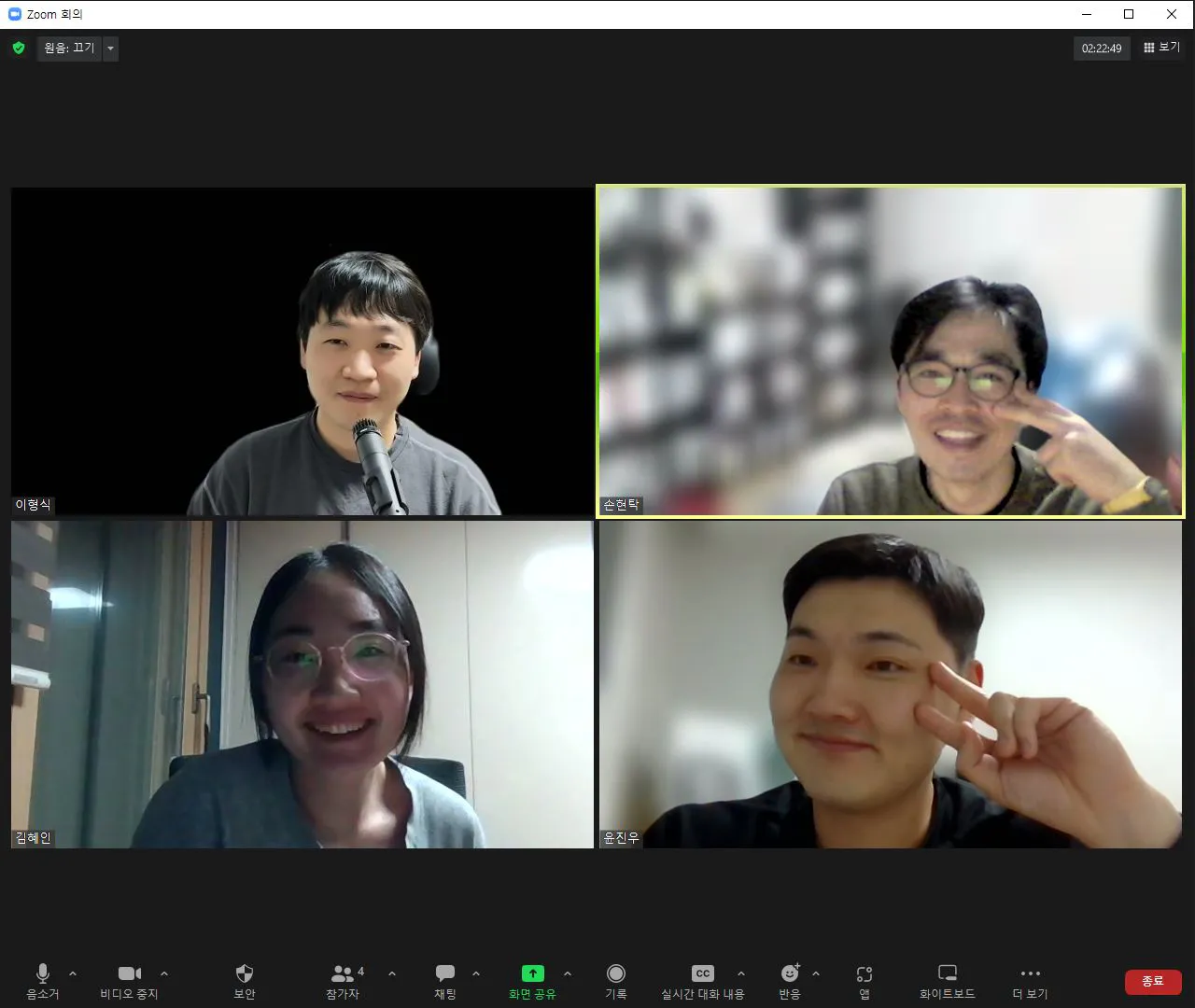The width and height of the screenshot is (1195, 1008).
Task: Expand the arrow beside 반응
Action: (x=816, y=973)
